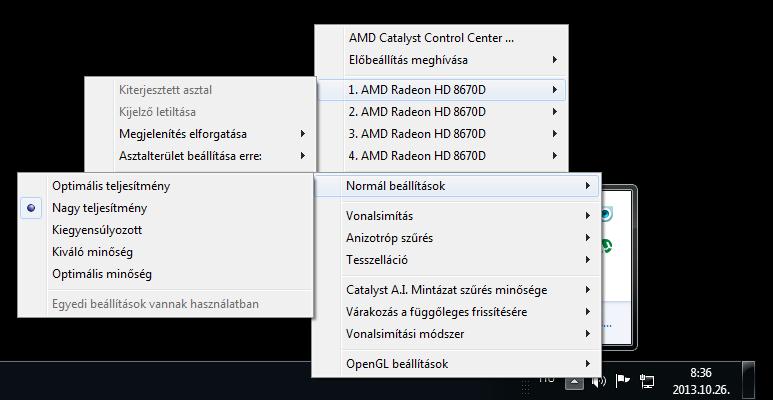Open Megjelenítés elforgatása submenu

click(200, 134)
